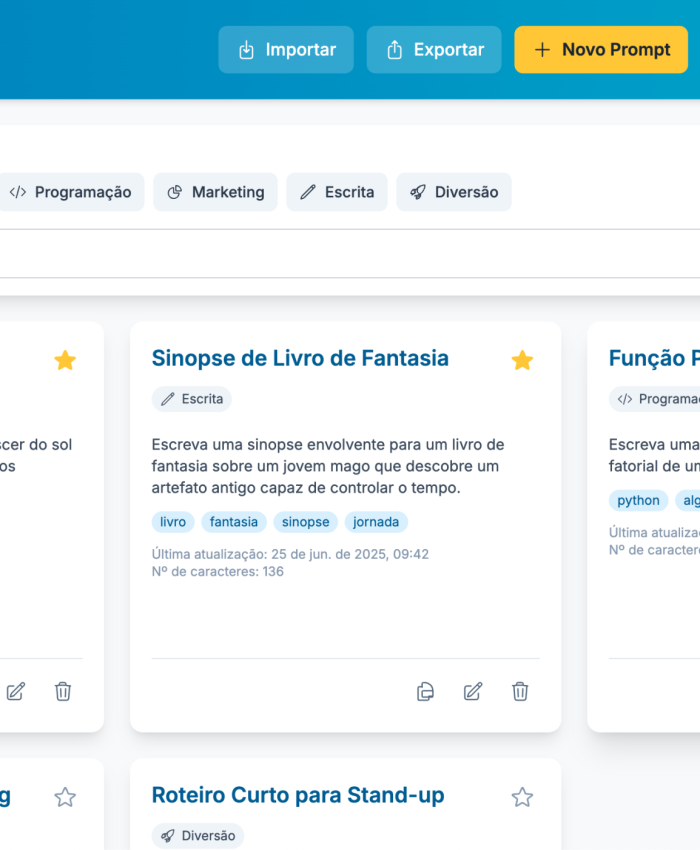Screen dimensions: 700x850
Task: Click the sinopse tag
Action: click(x=305, y=522)
